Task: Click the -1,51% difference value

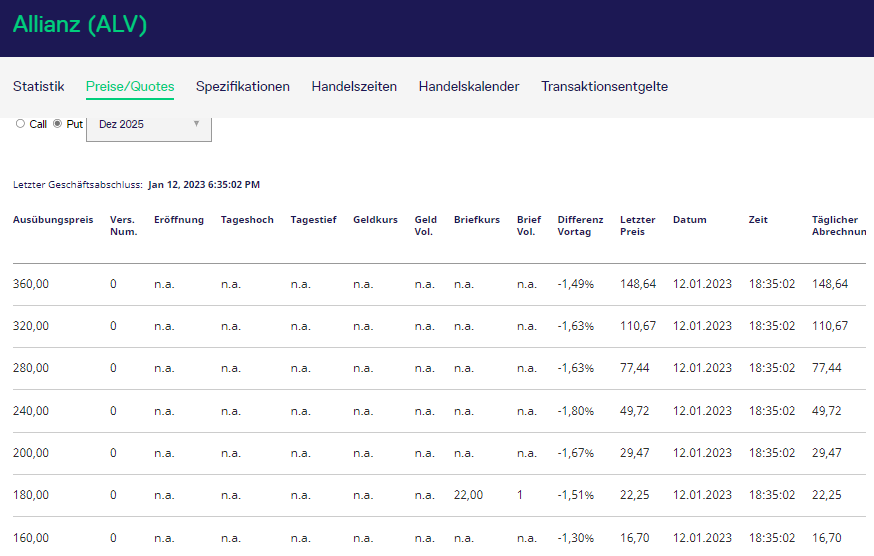Action: tap(576, 495)
